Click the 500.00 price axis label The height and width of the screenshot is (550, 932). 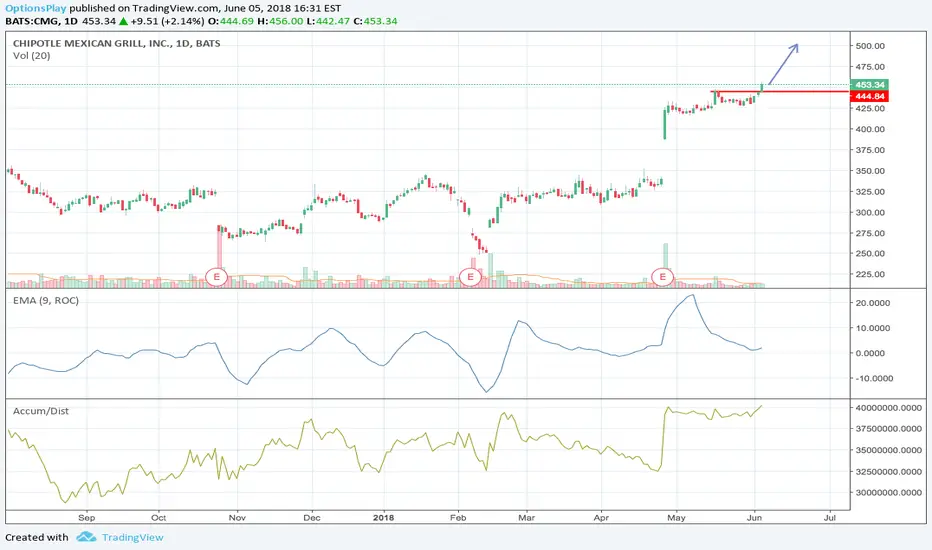(x=870, y=46)
